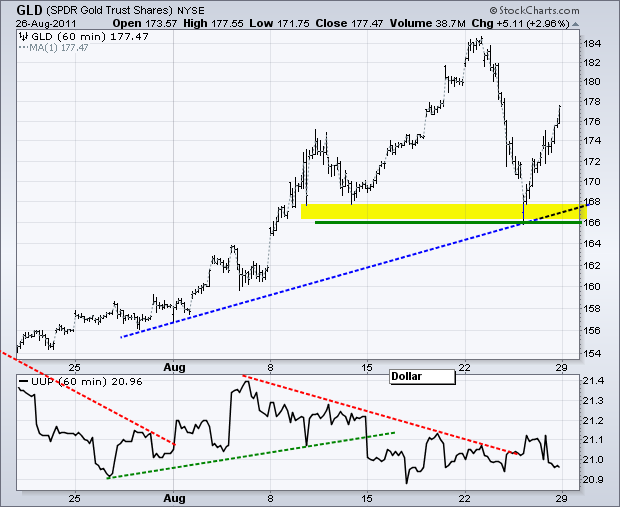Select the GLD ticker symbol title

point(29,10)
